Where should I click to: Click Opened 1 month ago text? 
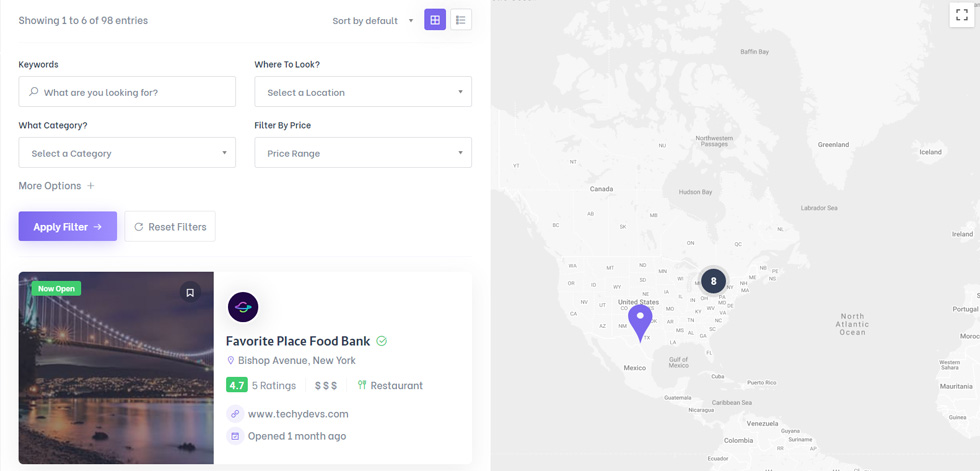(297, 436)
